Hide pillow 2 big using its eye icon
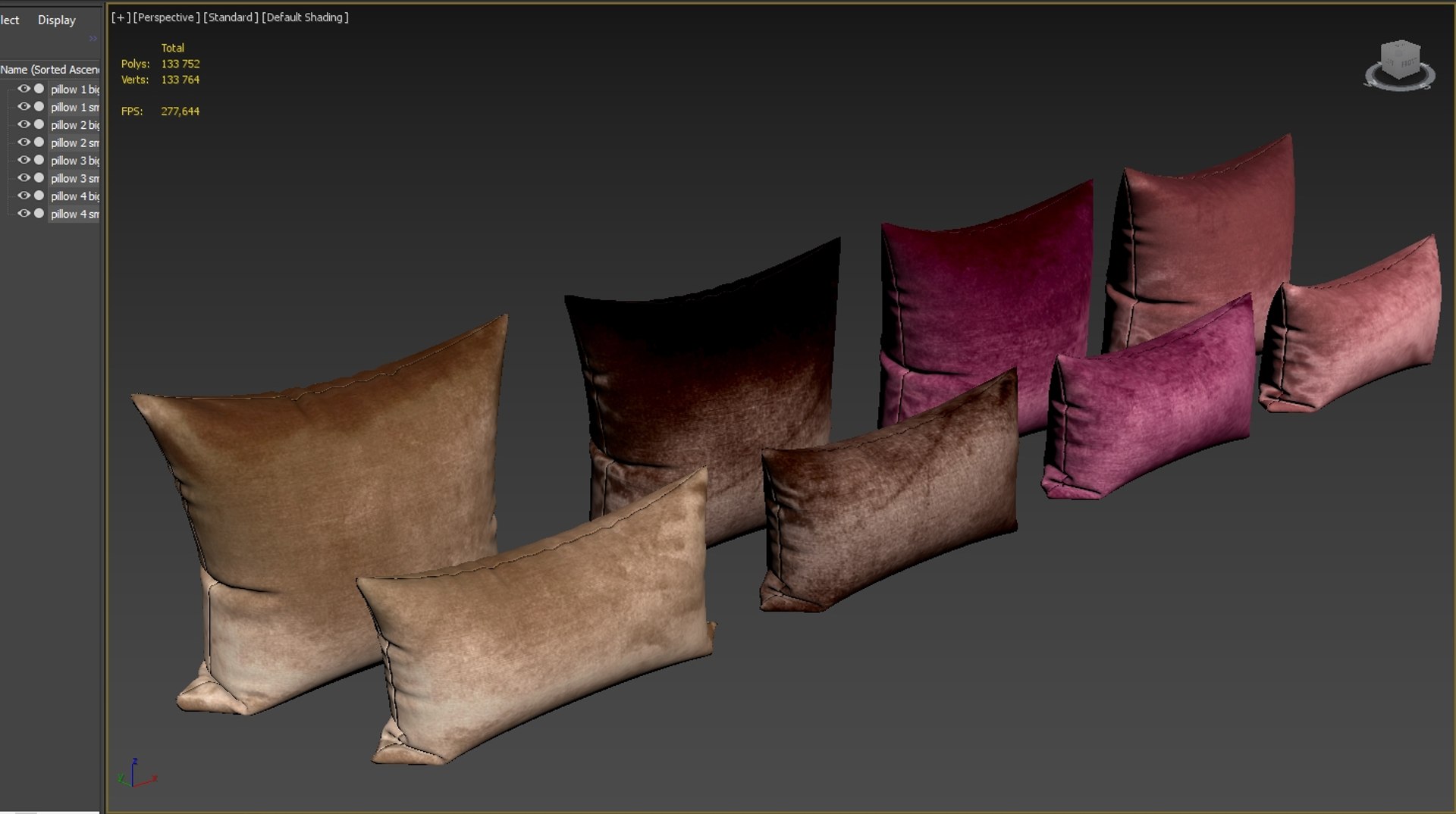Viewport: 1456px width, 814px height. pos(24,124)
